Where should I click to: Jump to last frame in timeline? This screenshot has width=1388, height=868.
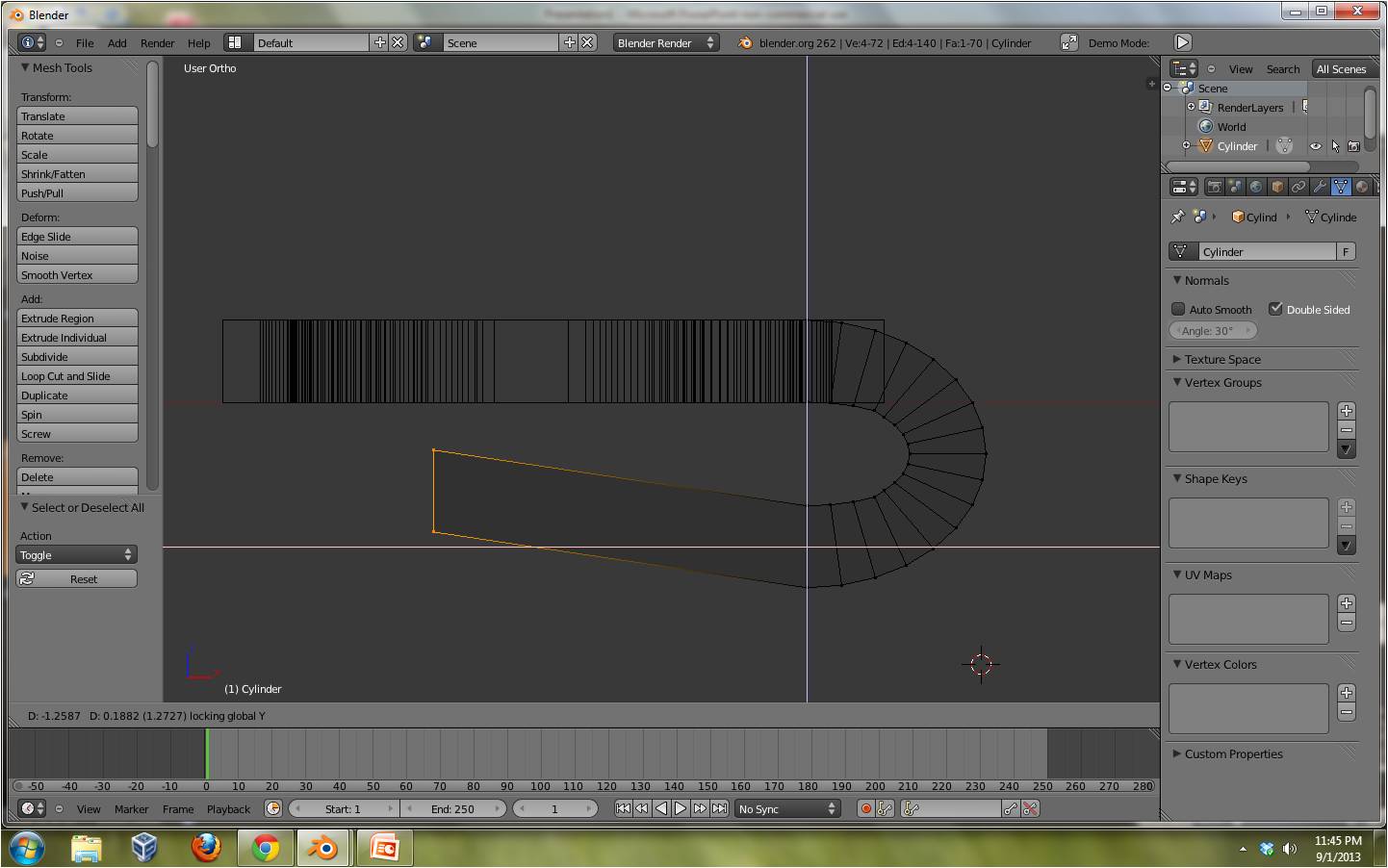719,808
